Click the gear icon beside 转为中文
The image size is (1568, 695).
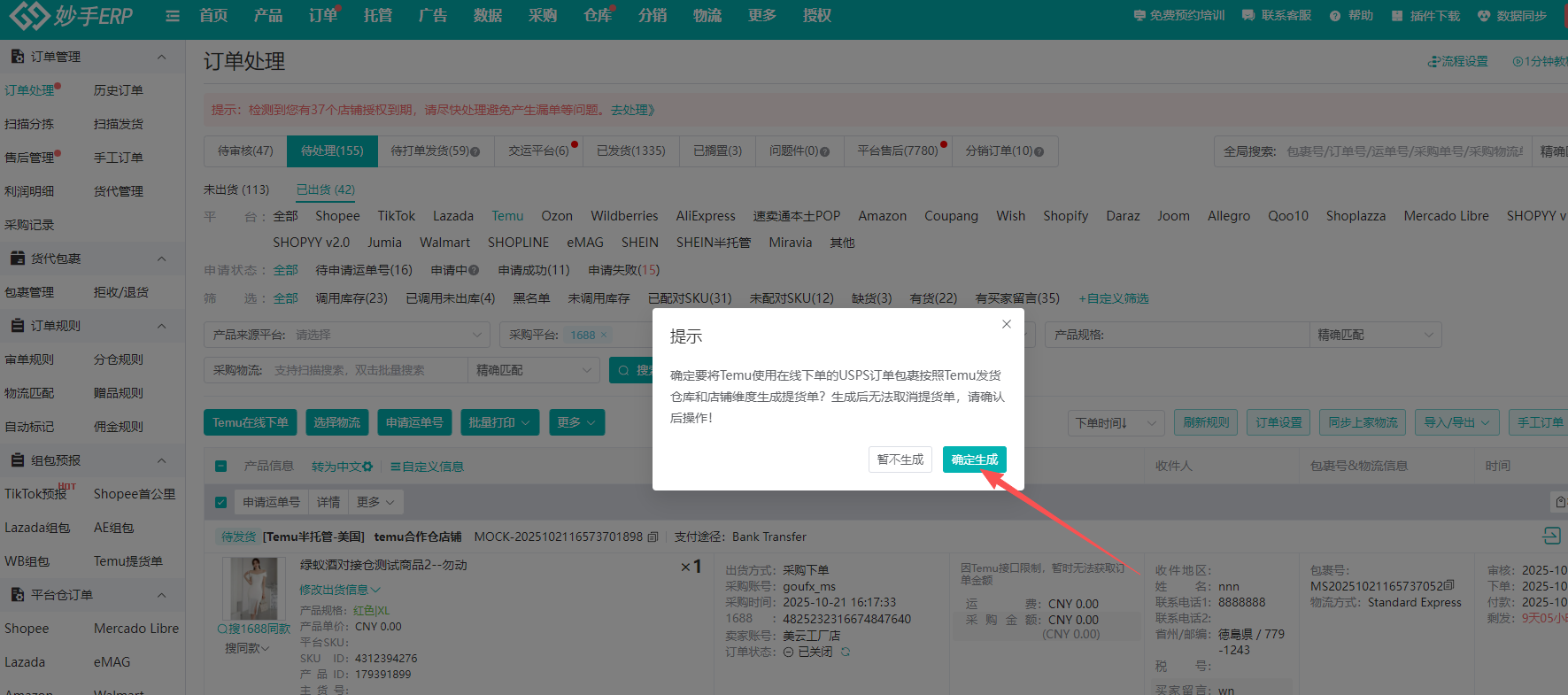[368, 467]
